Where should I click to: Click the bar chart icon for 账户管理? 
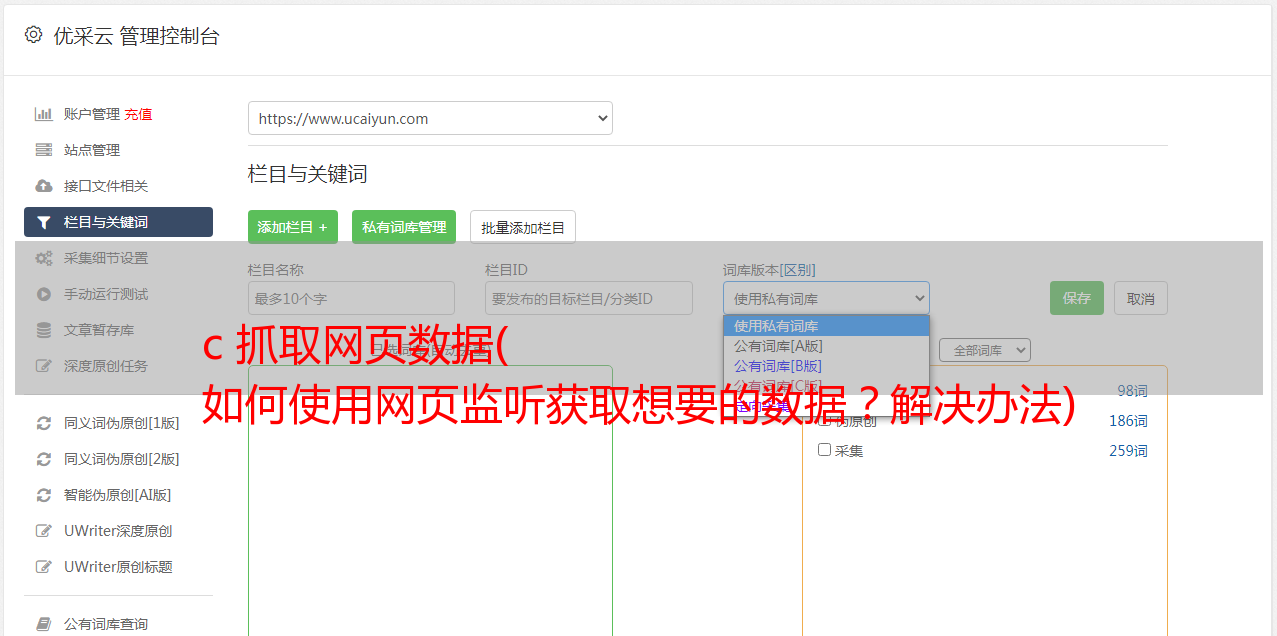point(44,114)
